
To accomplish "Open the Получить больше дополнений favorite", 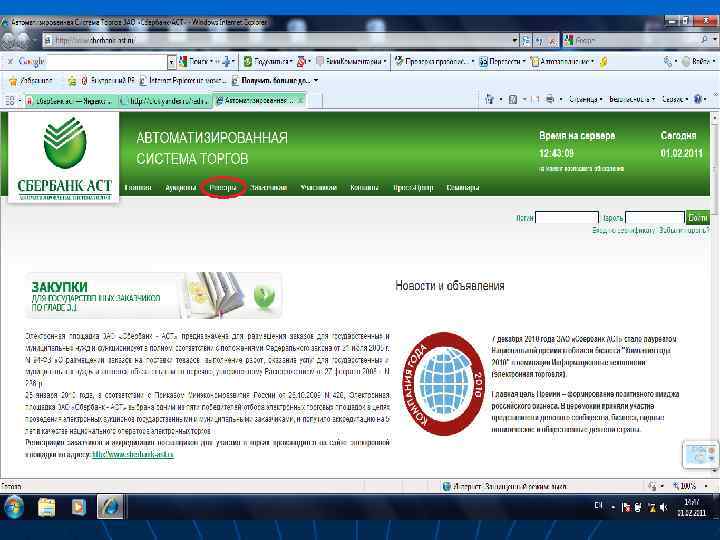I will [275, 81].
